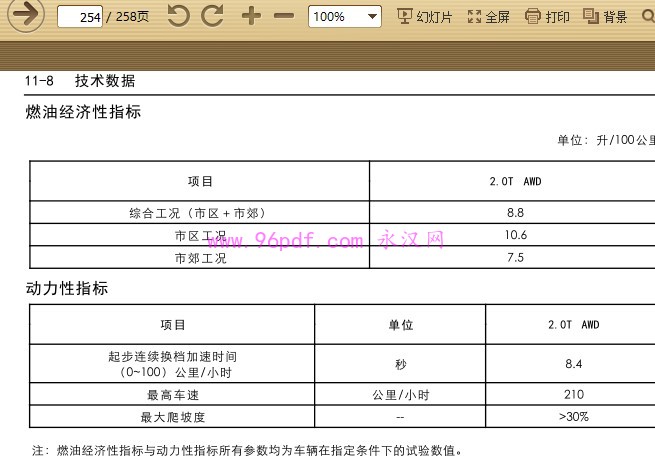Zoom out with the minus icon

284,16
